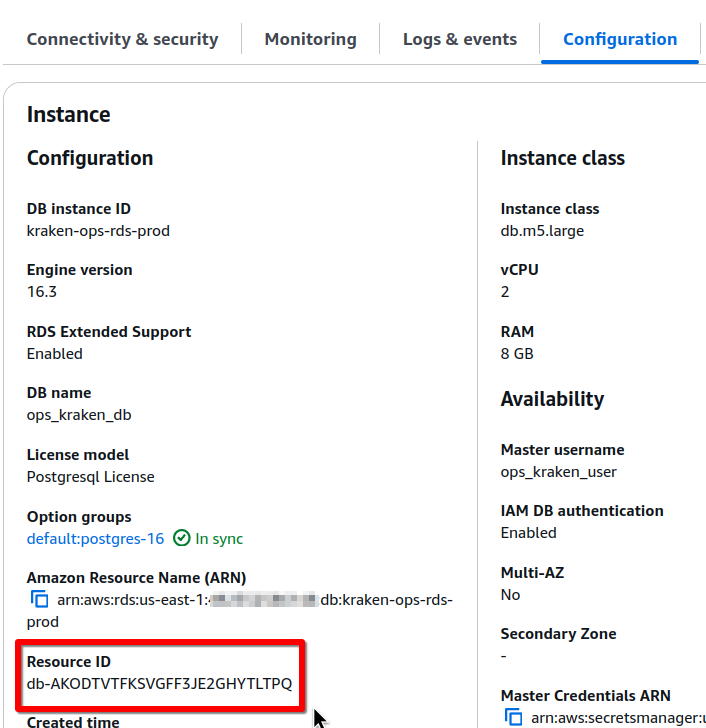Select the Configuration tab
This screenshot has width=706, height=728.
620,40
